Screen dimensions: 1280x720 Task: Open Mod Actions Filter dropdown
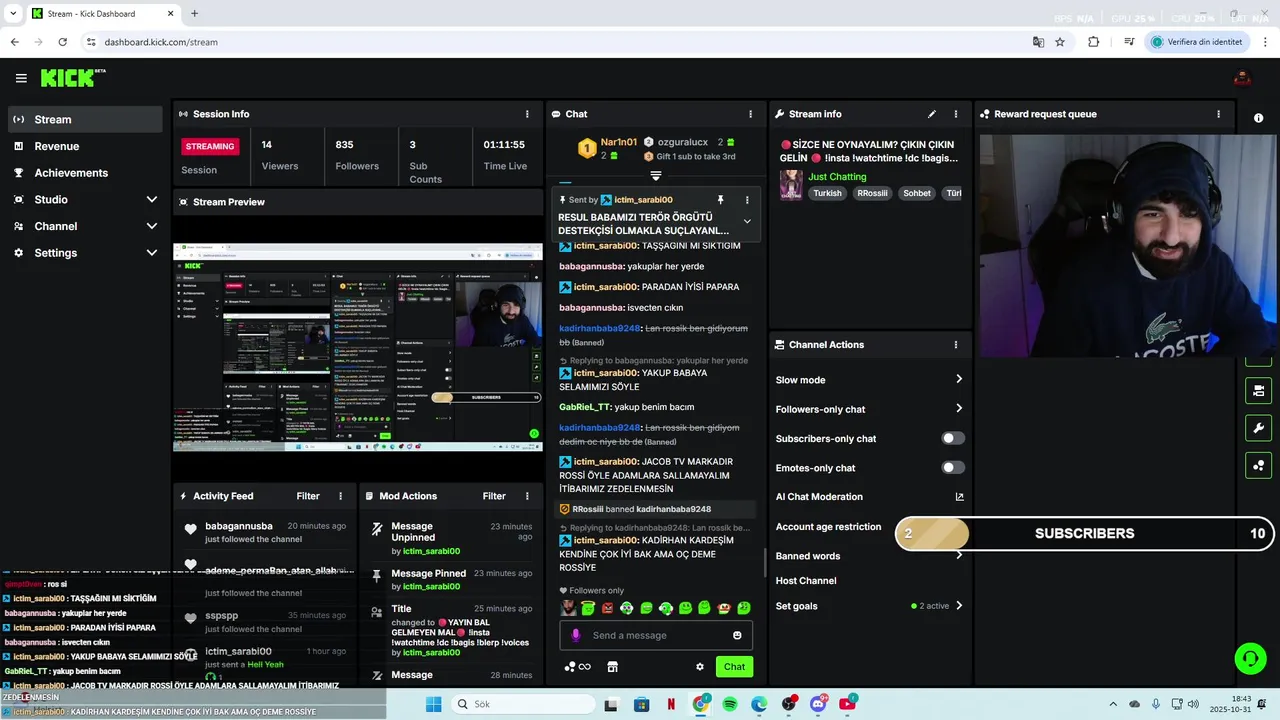coord(494,496)
